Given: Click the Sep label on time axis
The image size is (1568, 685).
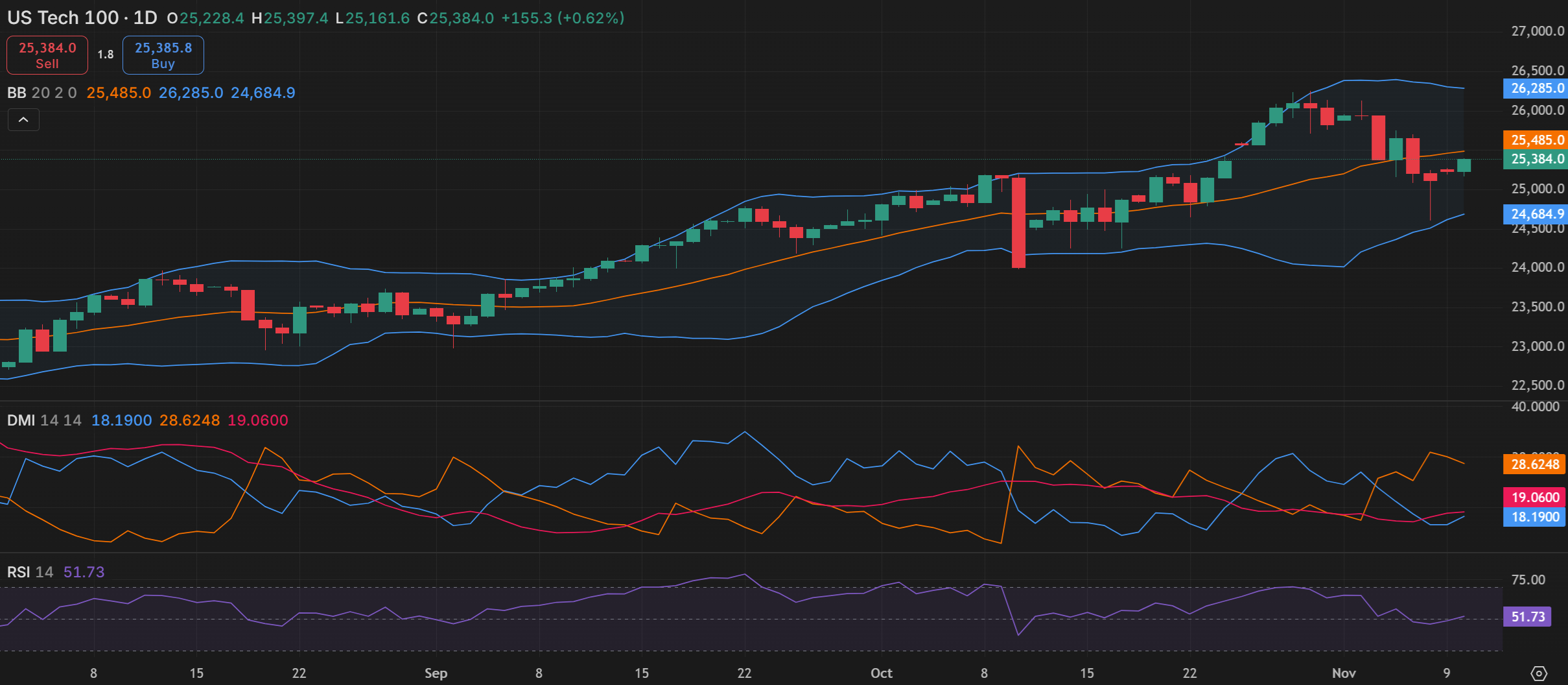Looking at the screenshot, I should [x=436, y=673].
